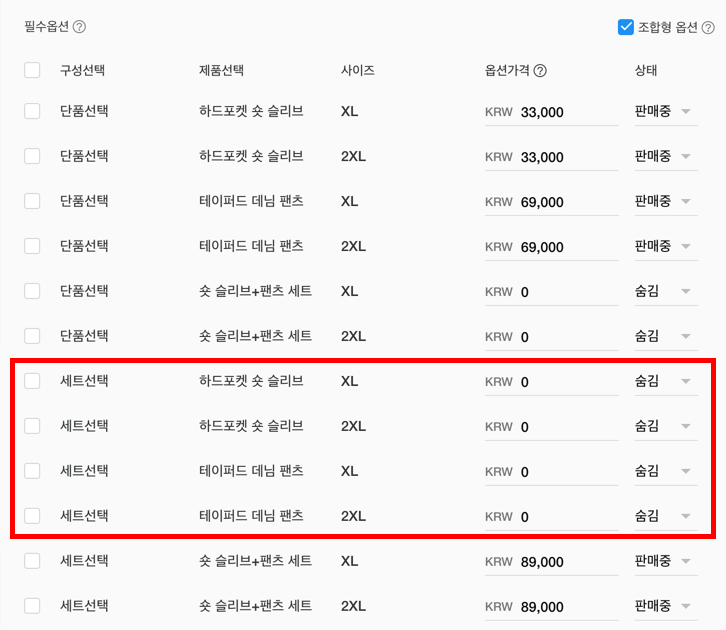The height and width of the screenshot is (630, 726).
Task: Toggle the 조합형 옵션 checkbox
Action: point(626,27)
